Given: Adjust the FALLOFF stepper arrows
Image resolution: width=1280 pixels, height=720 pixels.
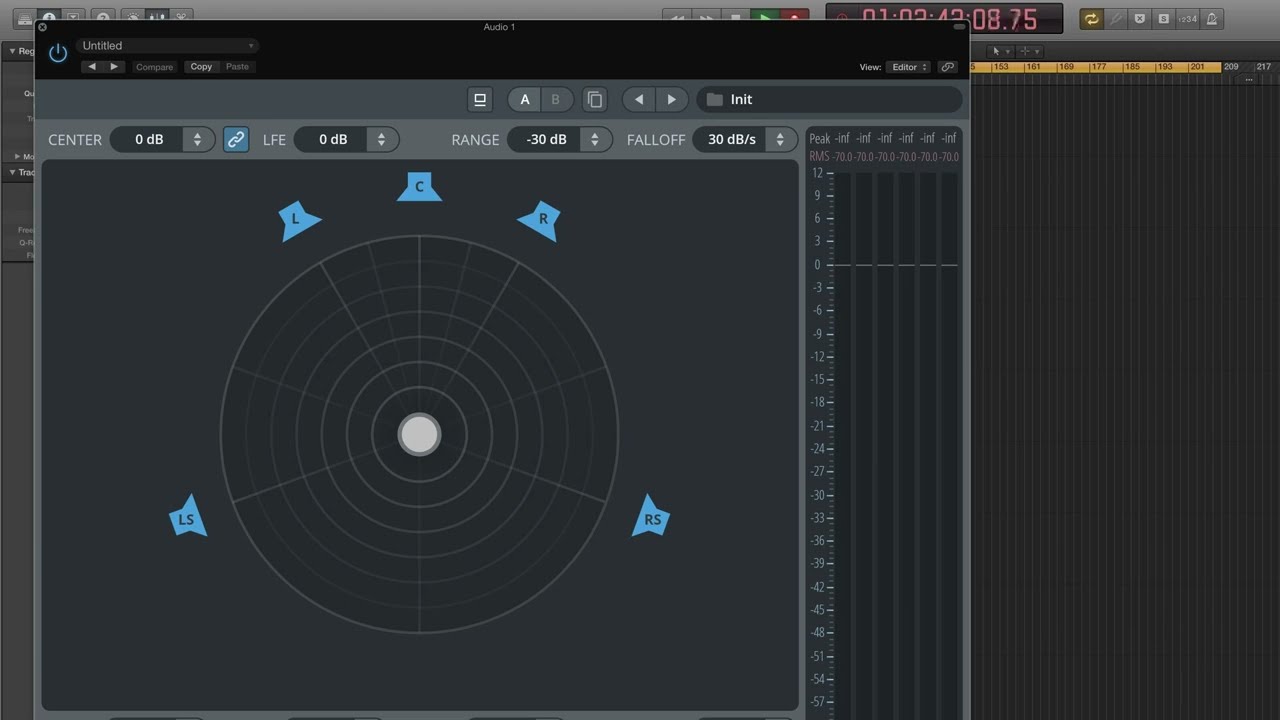Looking at the screenshot, I should tap(780, 140).
